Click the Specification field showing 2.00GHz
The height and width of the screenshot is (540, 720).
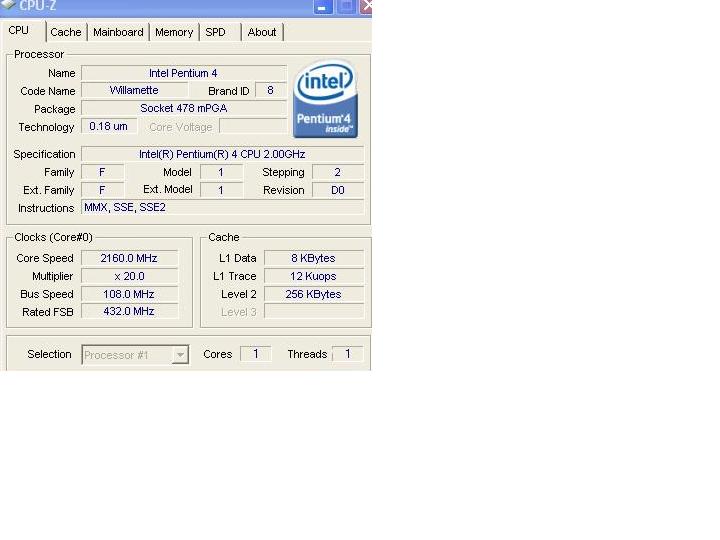pyautogui.click(x=222, y=154)
